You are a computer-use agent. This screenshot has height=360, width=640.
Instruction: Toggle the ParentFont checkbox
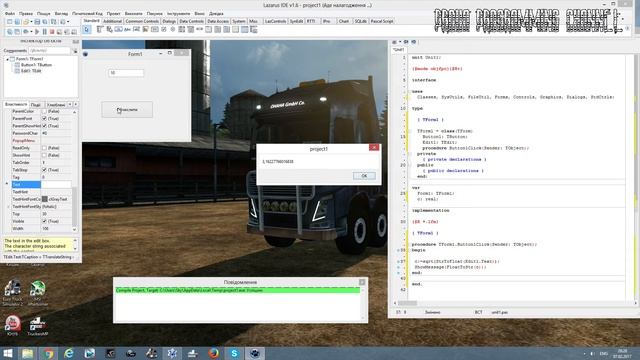(x=44, y=118)
